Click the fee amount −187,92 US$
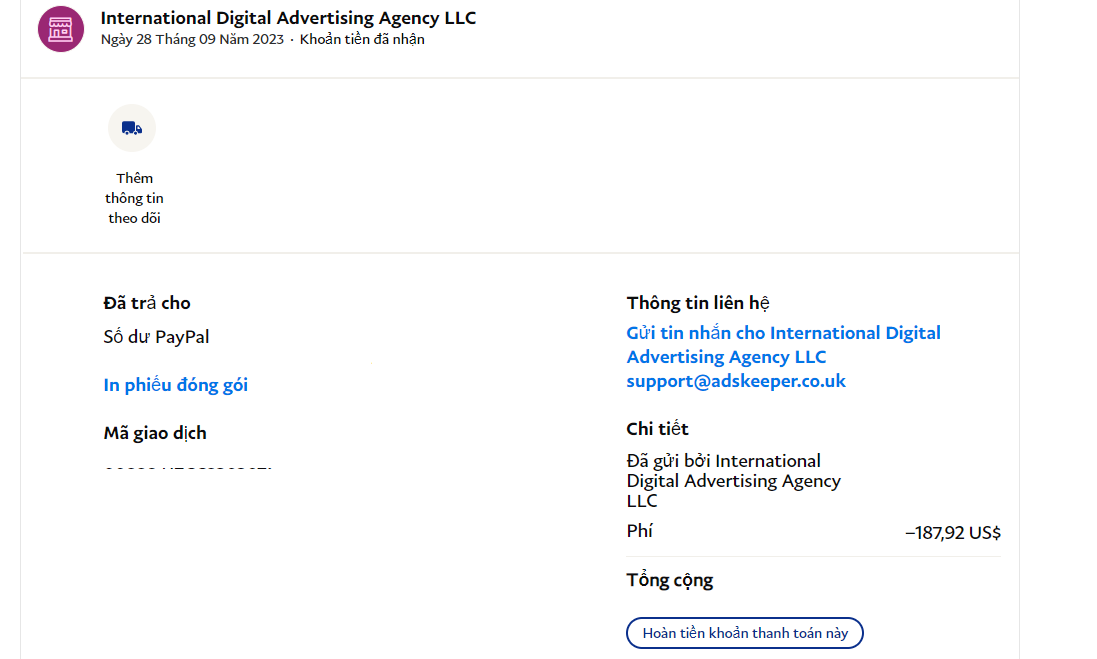Screen dimensions: 1097x659 [x=952, y=533]
